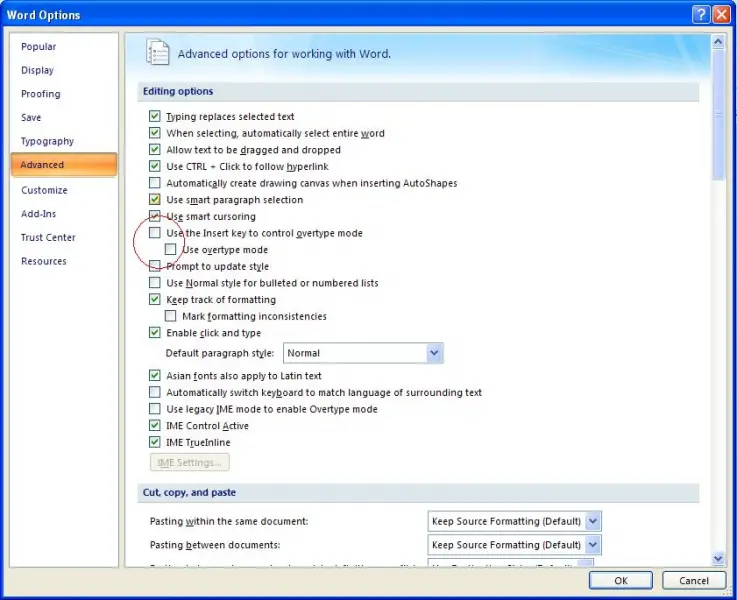Viewport: 737px width, 600px height.
Task: Enable Prompt to update style
Action: [155, 266]
